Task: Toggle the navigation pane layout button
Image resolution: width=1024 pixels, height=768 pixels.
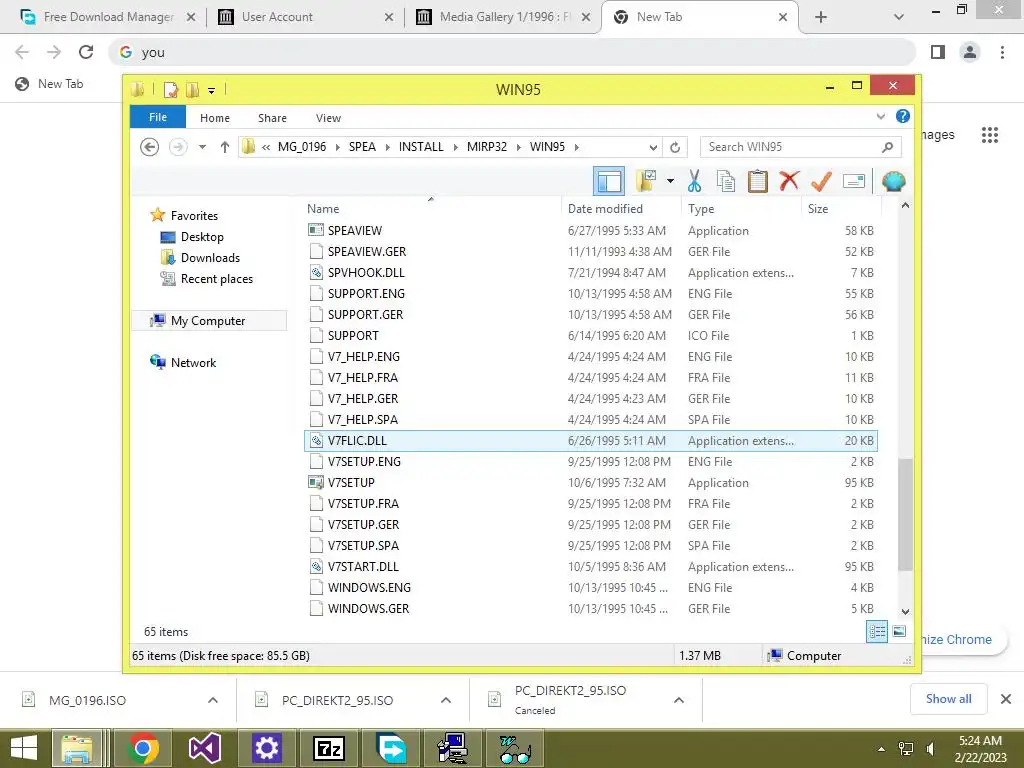Action: [609, 181]
